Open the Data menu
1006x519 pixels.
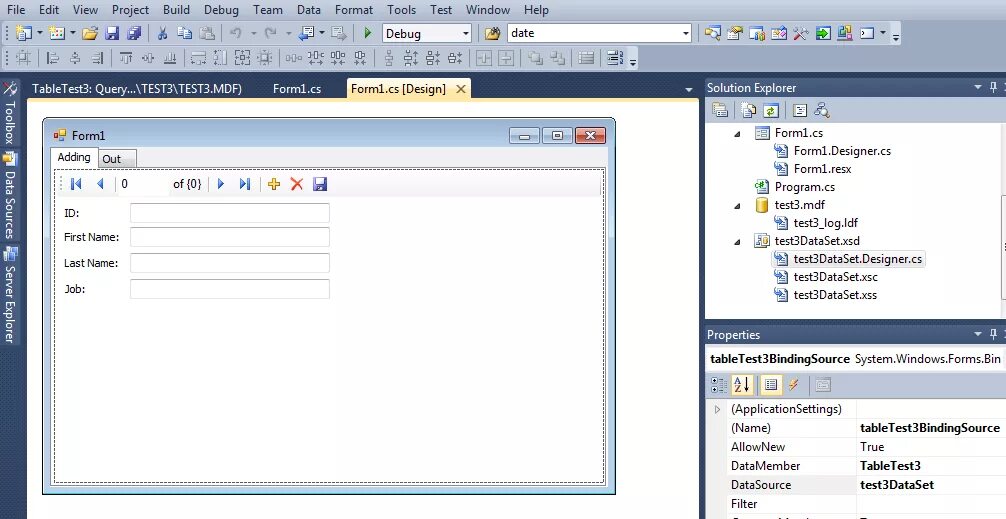point(309,10)
